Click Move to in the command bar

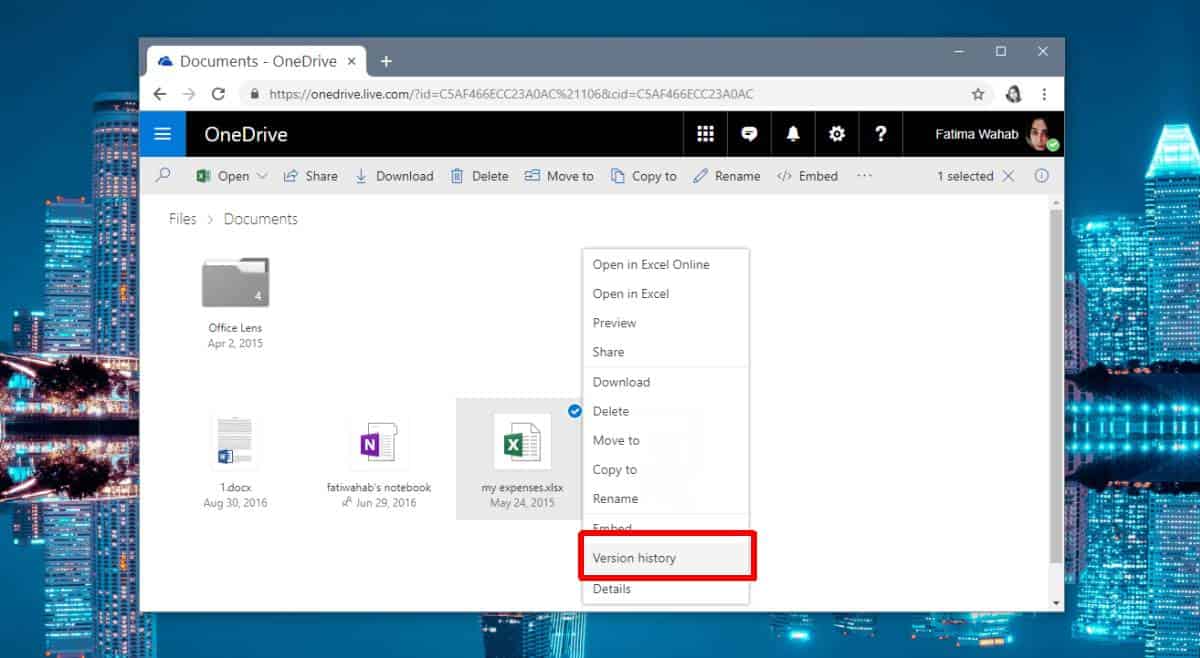click(559, 176)
